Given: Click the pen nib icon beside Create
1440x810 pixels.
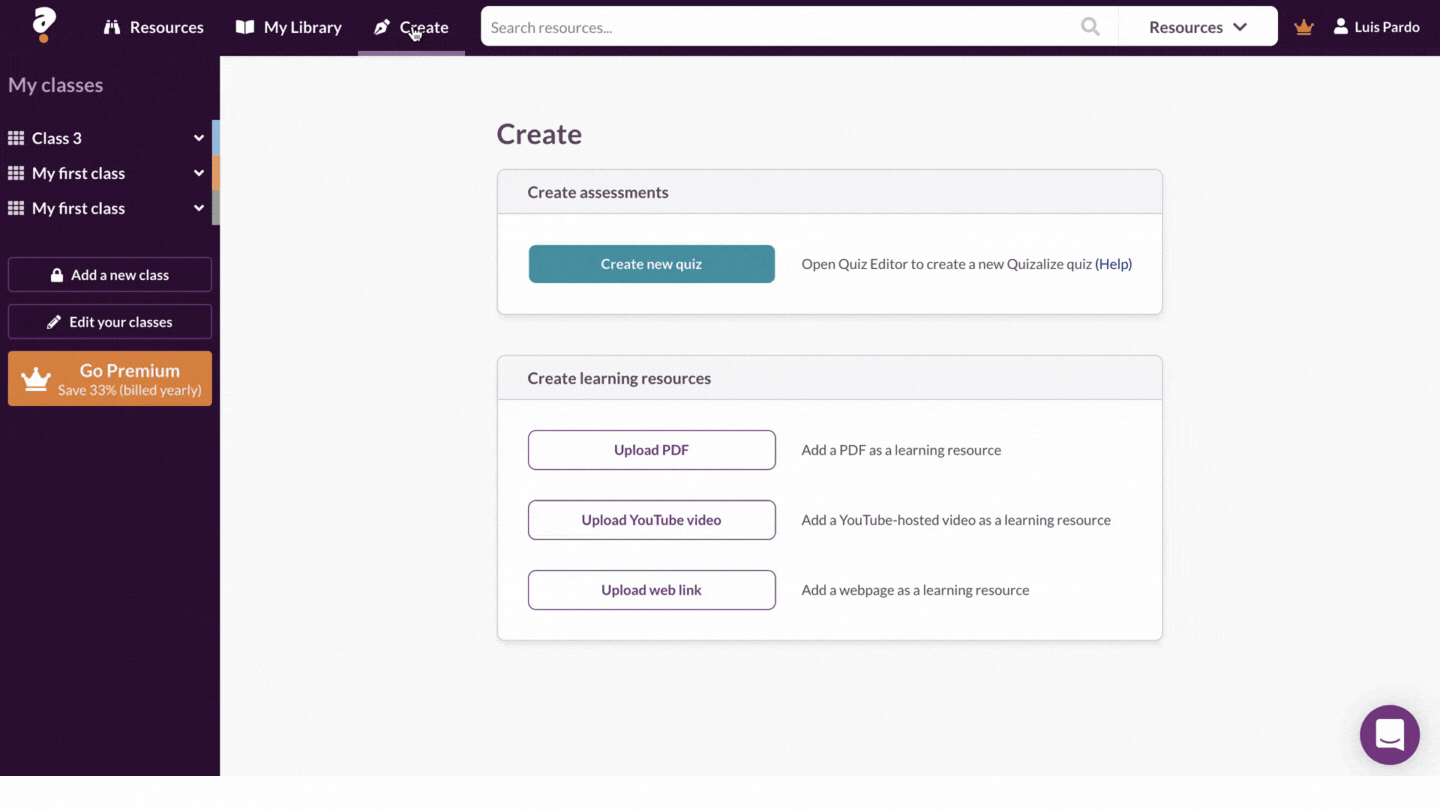Looking at the screenshot, I should click(x=381, y=27).
